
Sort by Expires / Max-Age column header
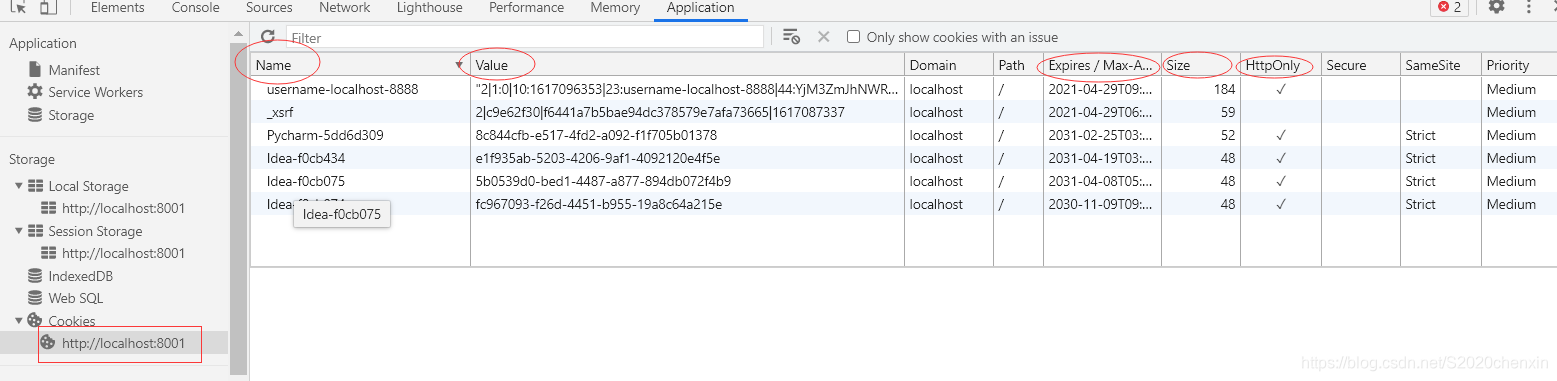tap(1102, 65)
